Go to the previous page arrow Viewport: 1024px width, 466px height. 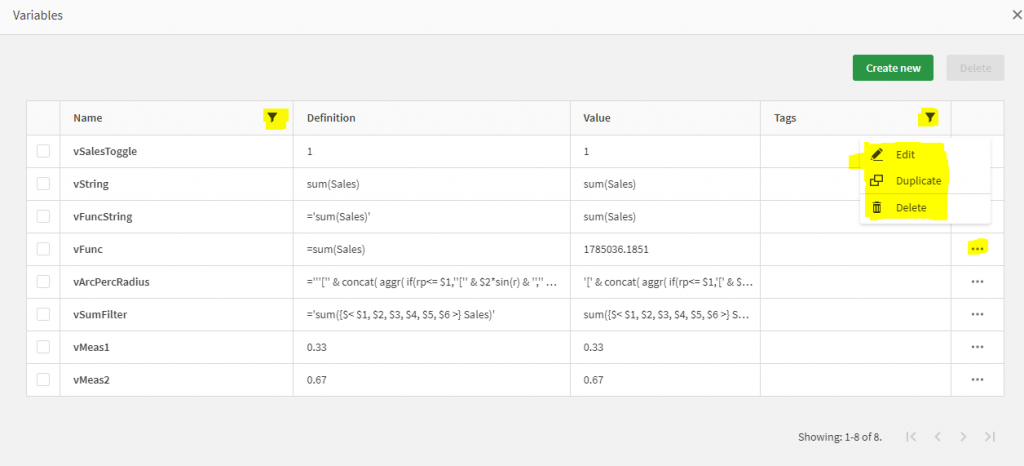937,437
